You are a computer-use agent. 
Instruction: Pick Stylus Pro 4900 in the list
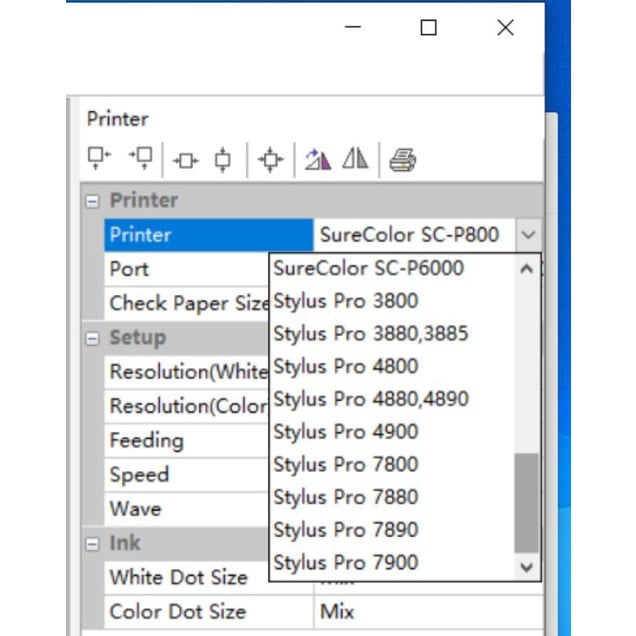tap(346, 432)
